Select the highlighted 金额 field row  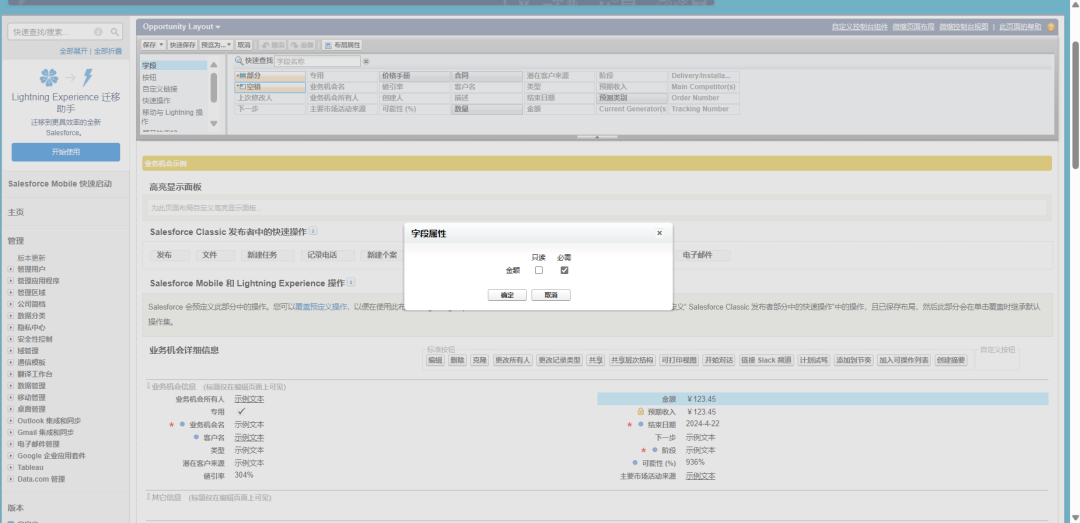822,399
